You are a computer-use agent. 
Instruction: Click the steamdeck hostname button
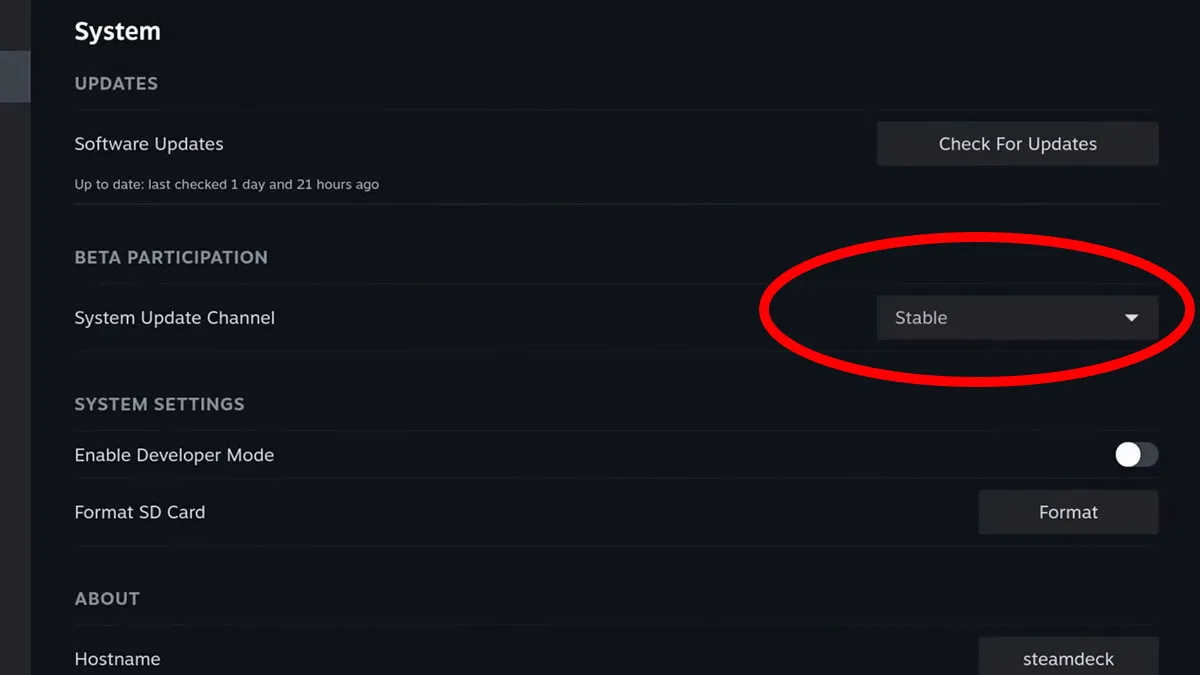click(1068, 659)
